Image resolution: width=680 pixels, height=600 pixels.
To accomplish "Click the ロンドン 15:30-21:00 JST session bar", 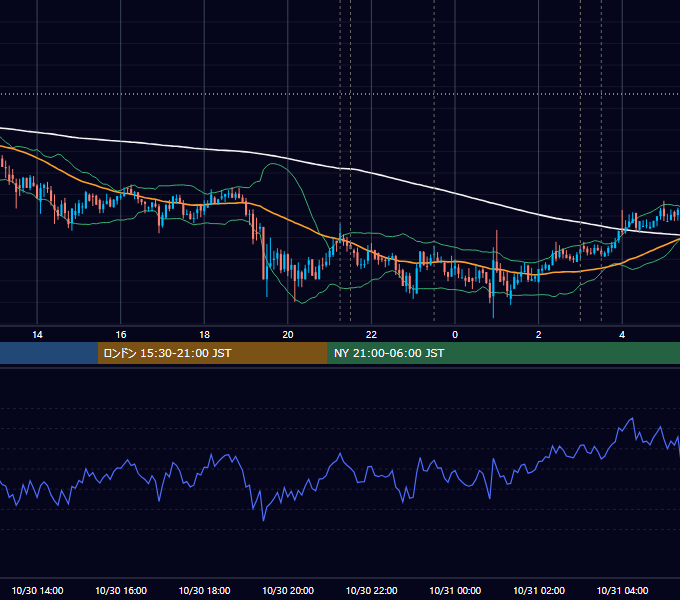I will [212, 353].
